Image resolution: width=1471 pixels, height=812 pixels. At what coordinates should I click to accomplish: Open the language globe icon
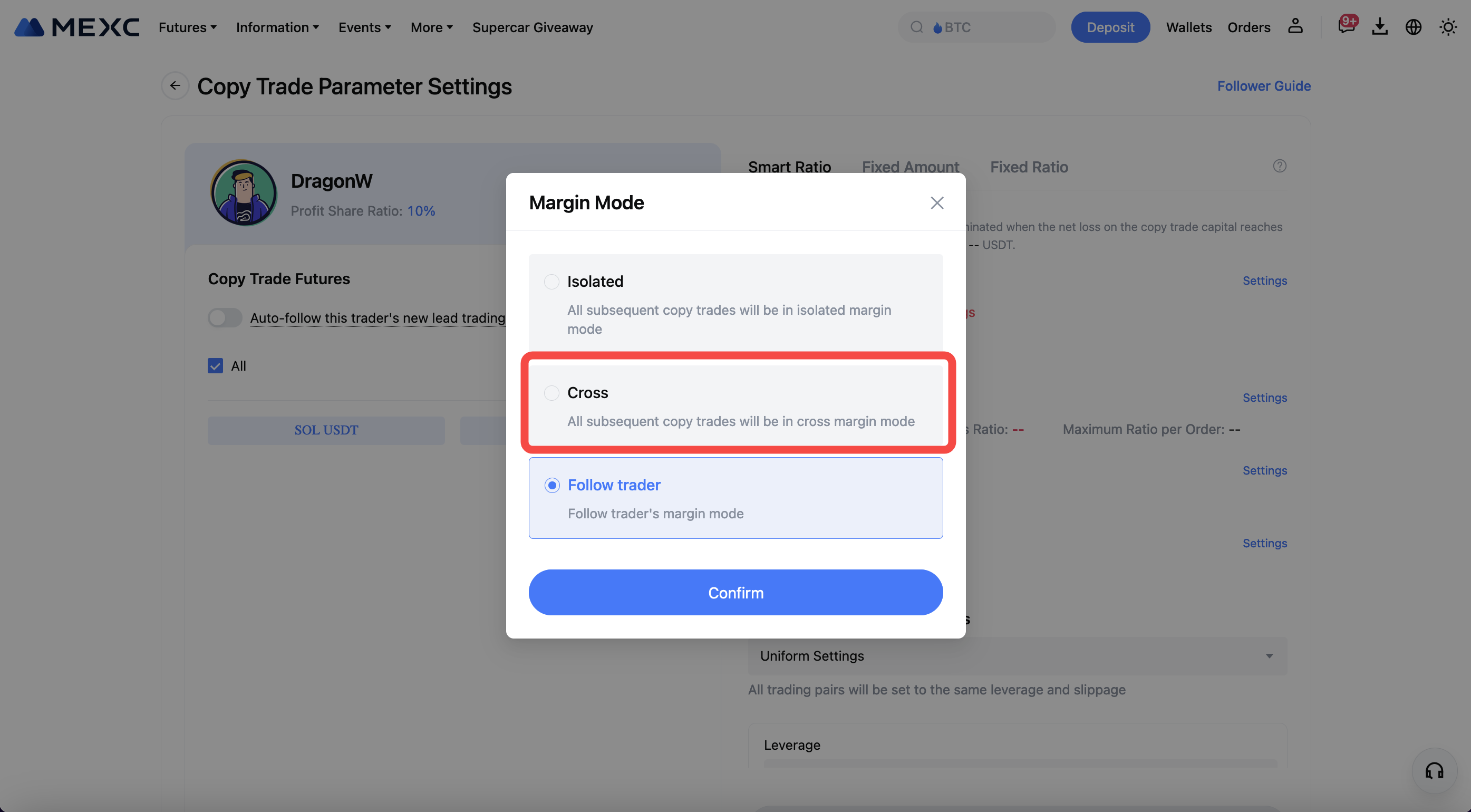click(x=1414, y=27)
